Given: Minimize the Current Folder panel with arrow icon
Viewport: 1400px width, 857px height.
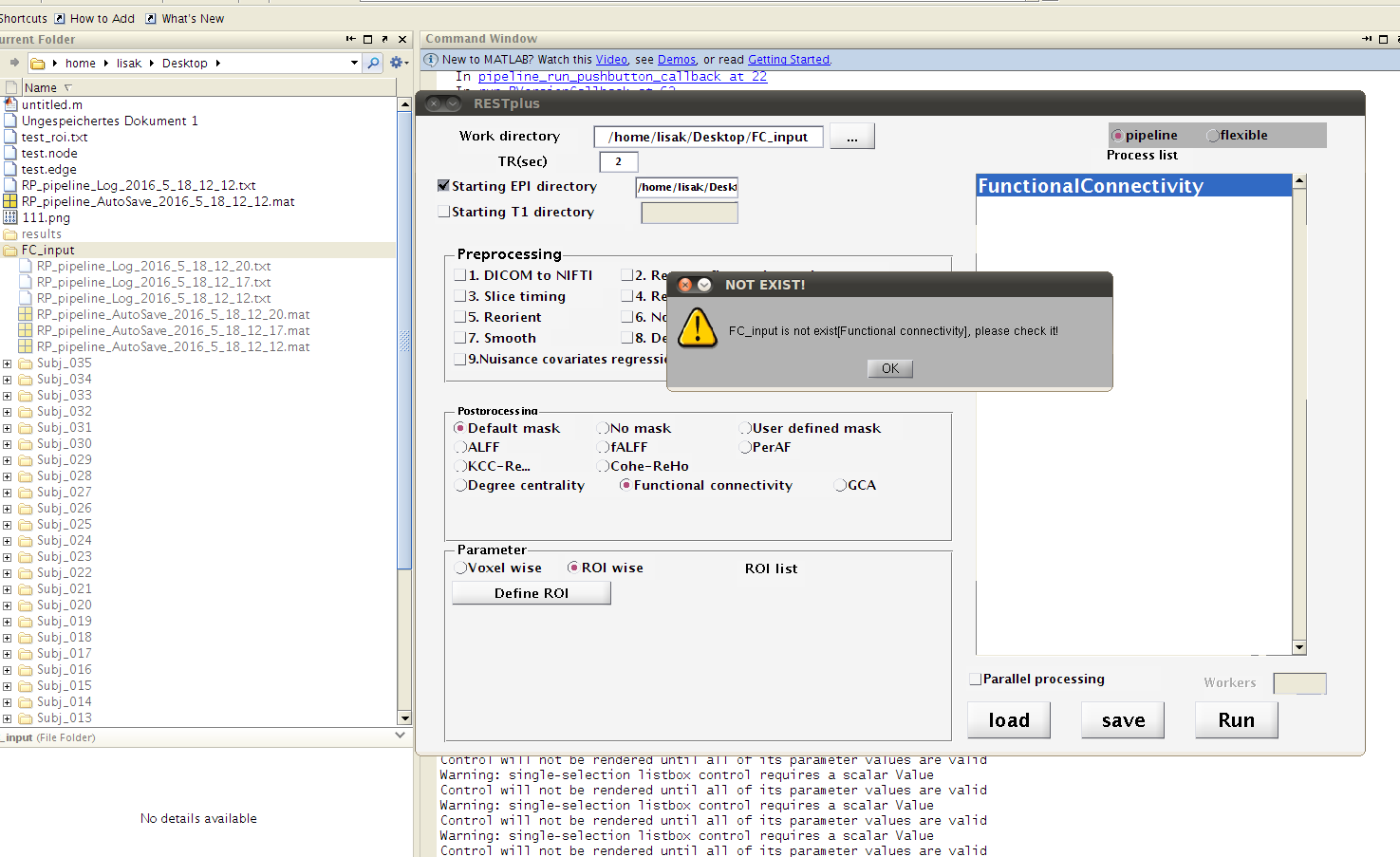Looking at the screenshot, I should [350, 39].
